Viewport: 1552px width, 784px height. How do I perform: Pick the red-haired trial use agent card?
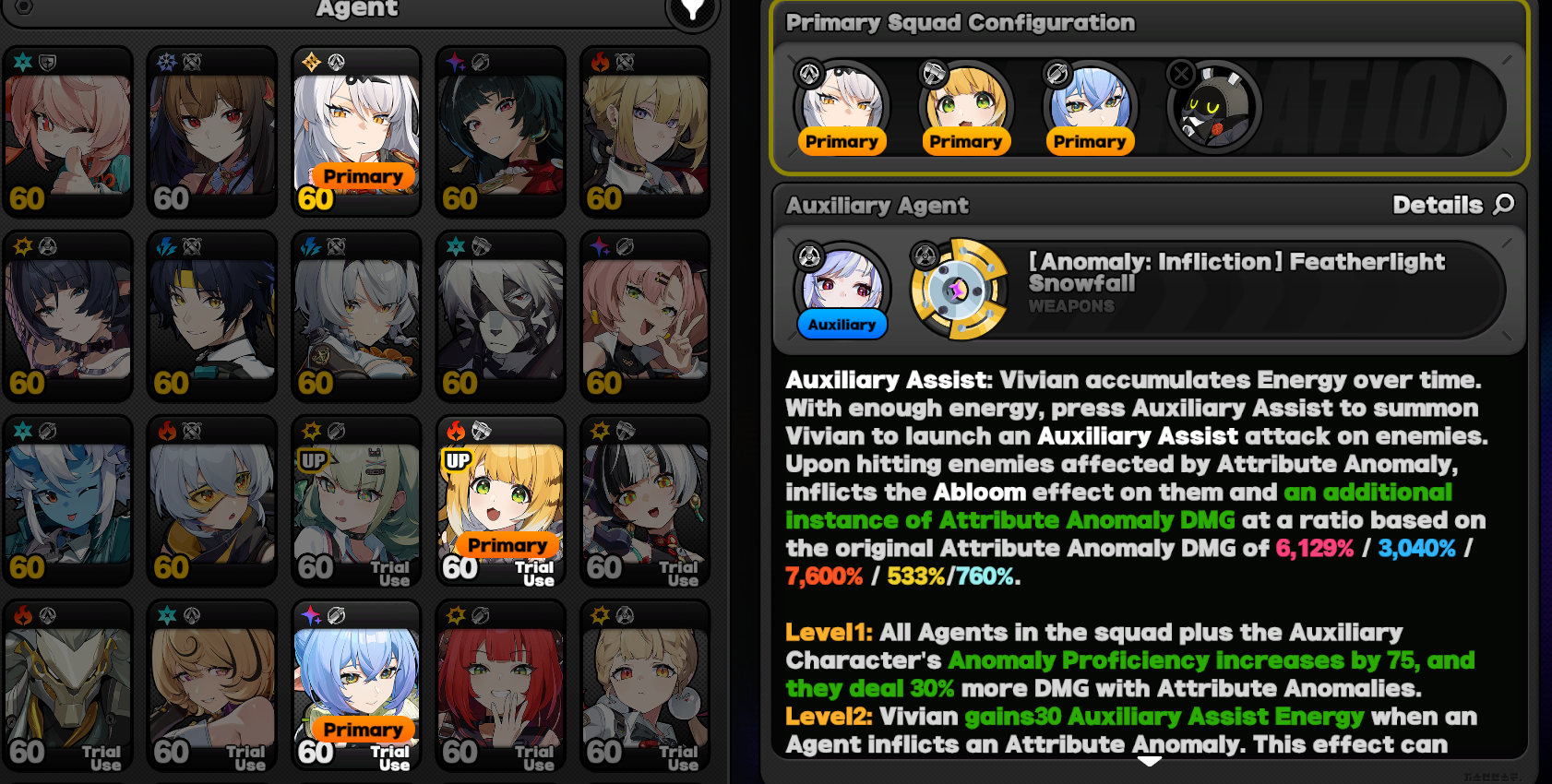tap(500, 685)
